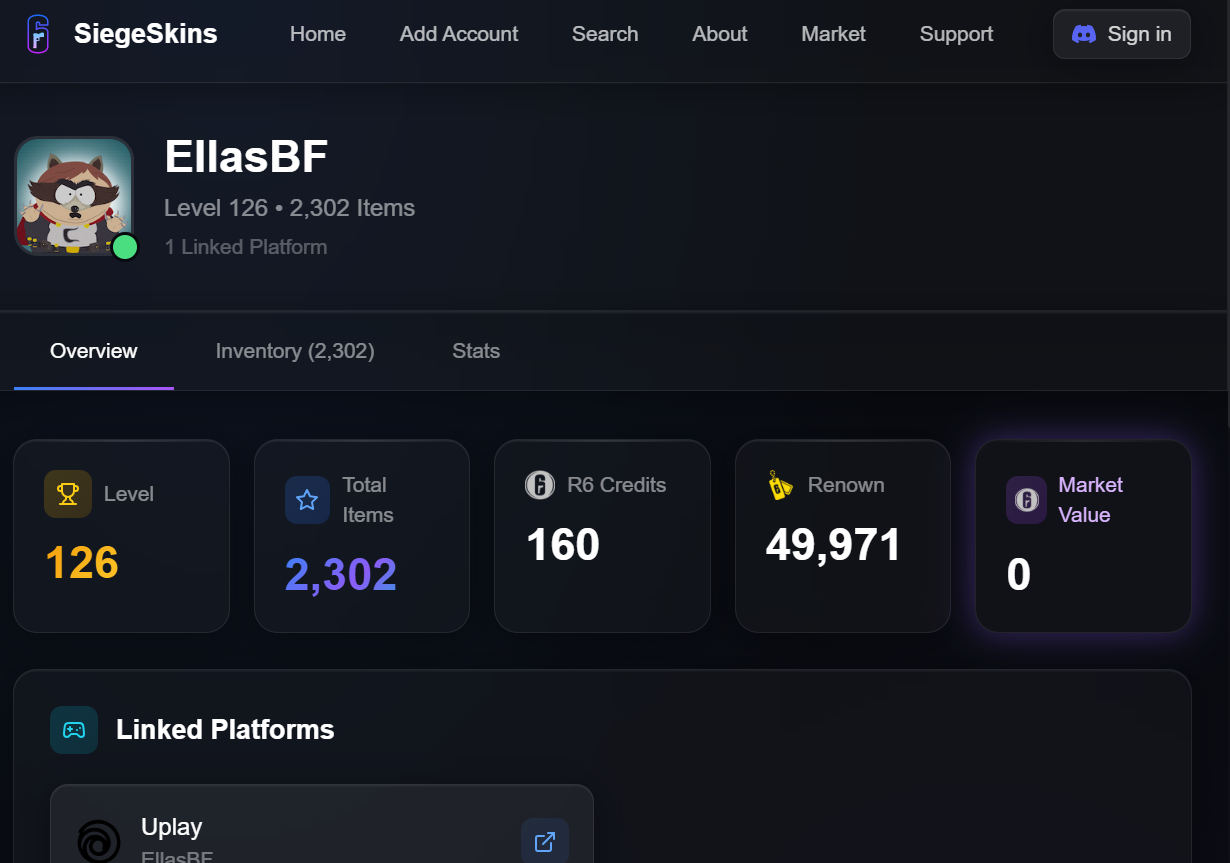Open the Uplay external link icon

tap(545, 842)
